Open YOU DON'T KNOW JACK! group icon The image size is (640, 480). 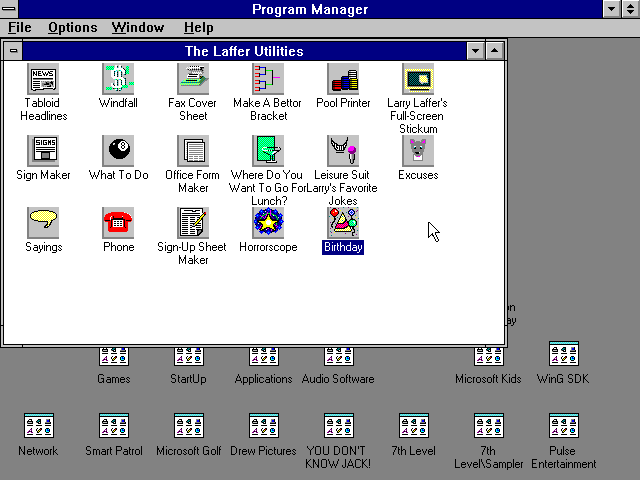click(x=339, y=425)
